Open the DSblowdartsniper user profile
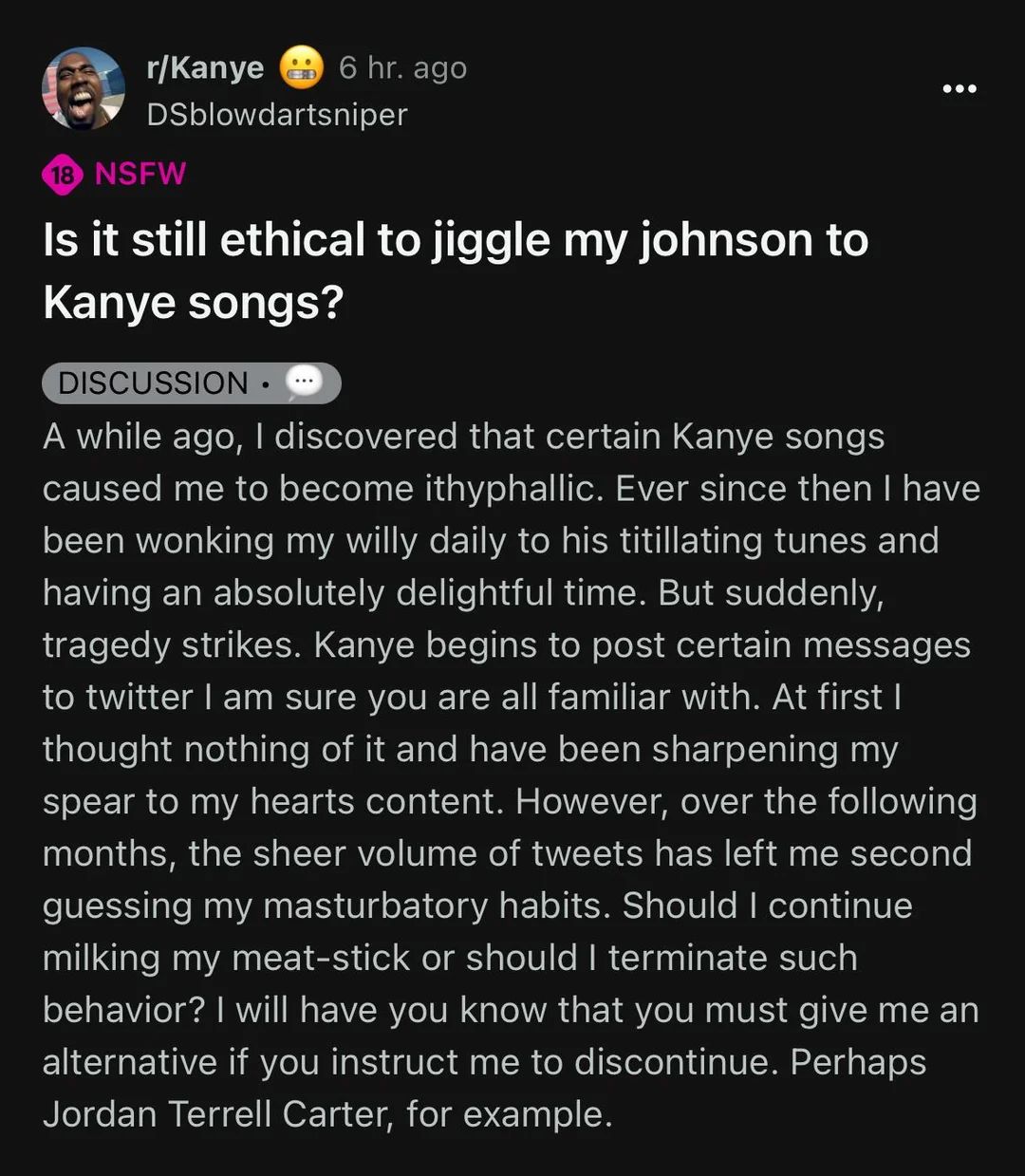Viewport: 1025px width, 1176px height. tap(276, 114)
